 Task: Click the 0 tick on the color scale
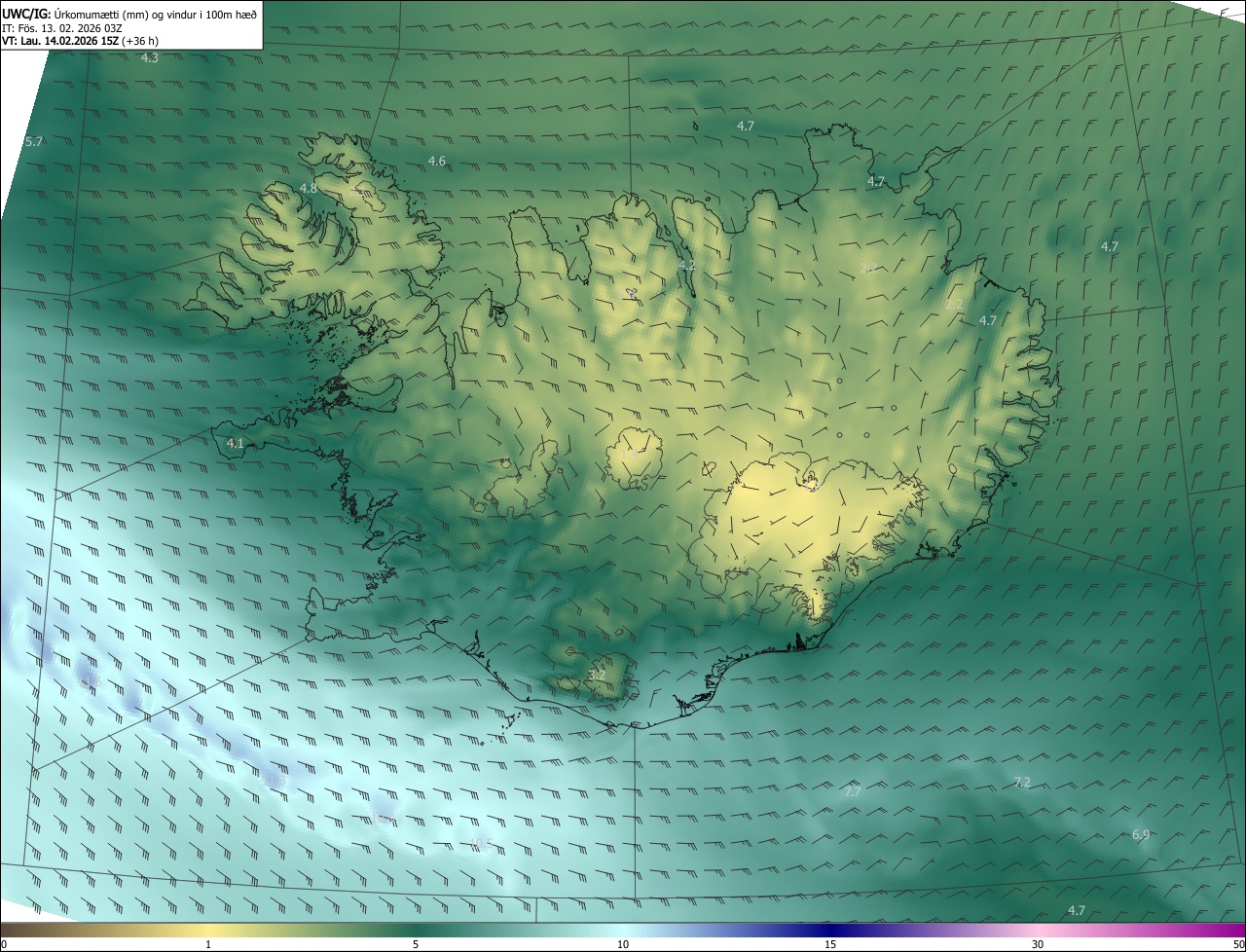click(x=4, y=944)
